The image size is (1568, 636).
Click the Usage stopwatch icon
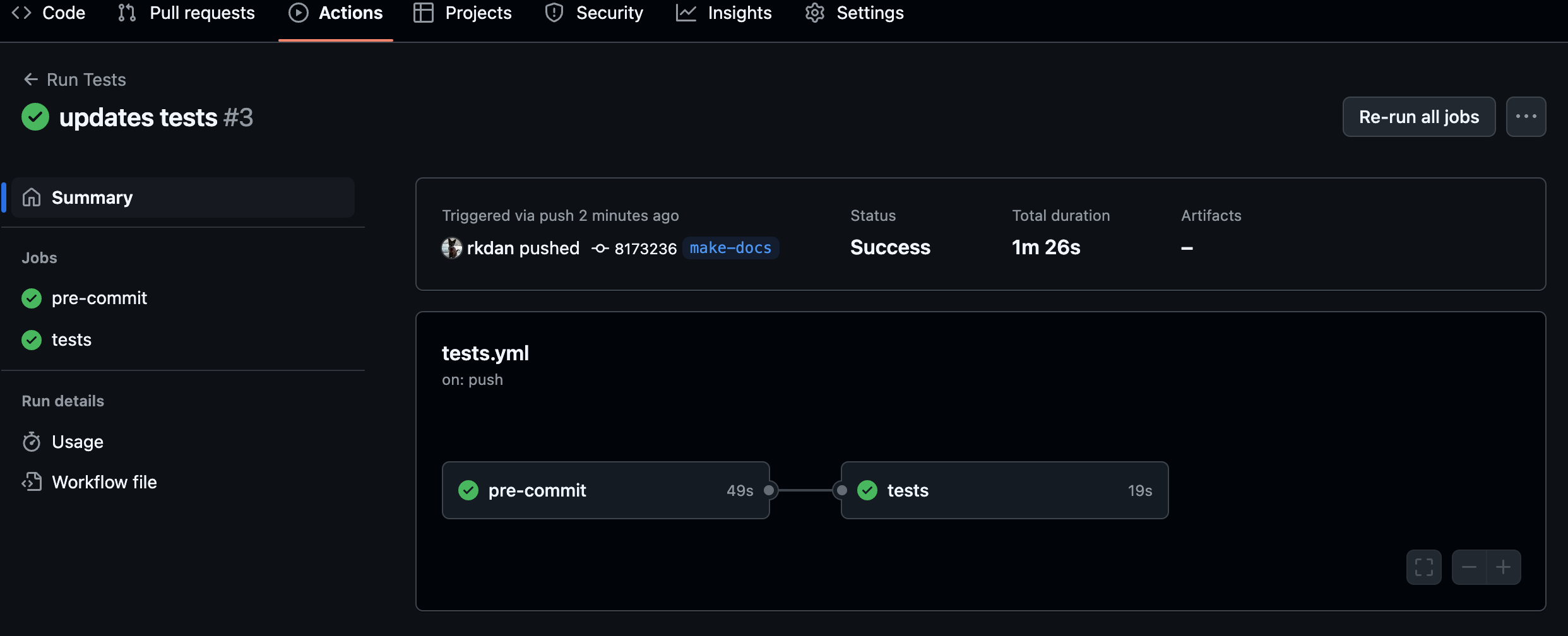coord(32,442)
